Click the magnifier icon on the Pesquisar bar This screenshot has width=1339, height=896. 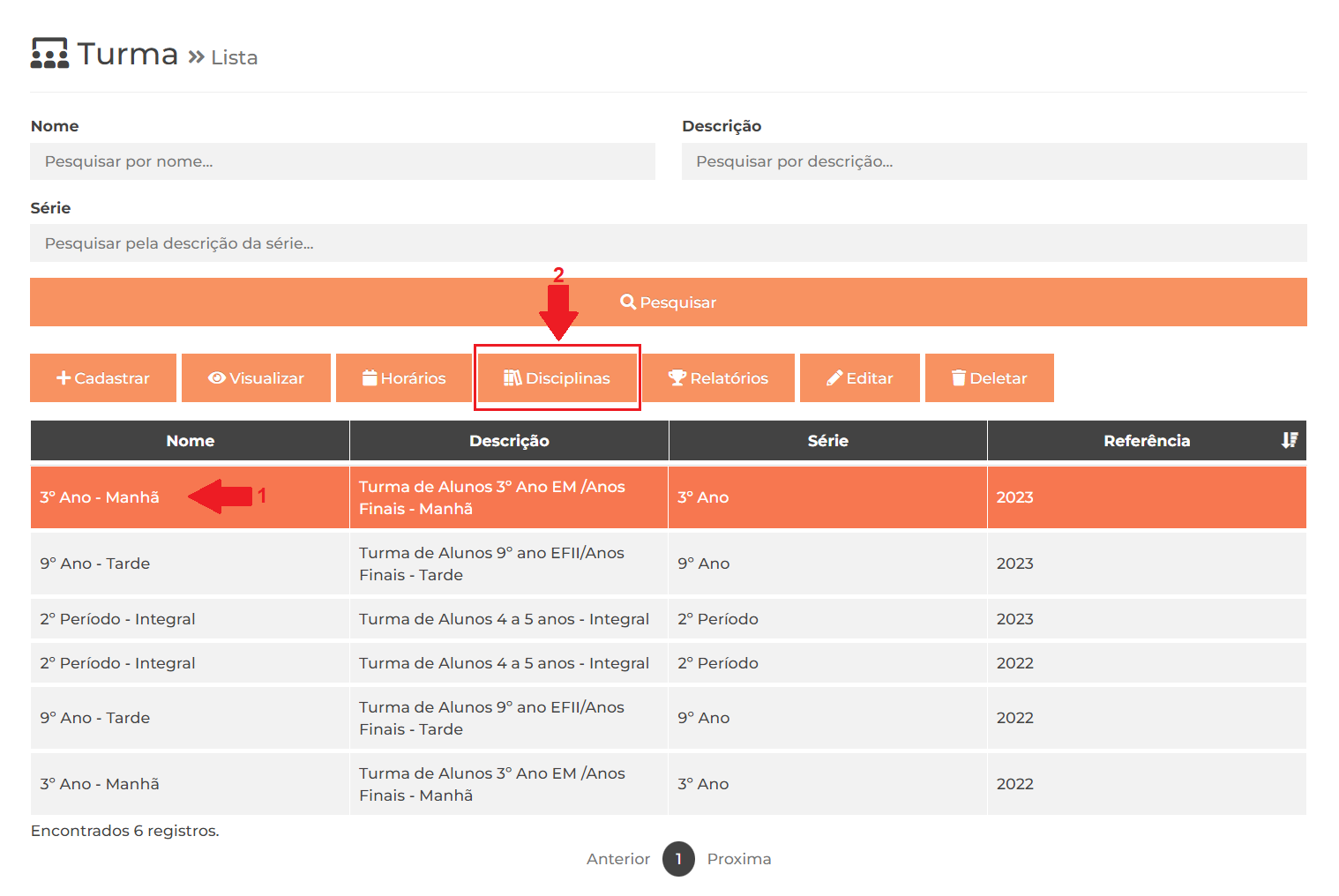click(628, 302)
